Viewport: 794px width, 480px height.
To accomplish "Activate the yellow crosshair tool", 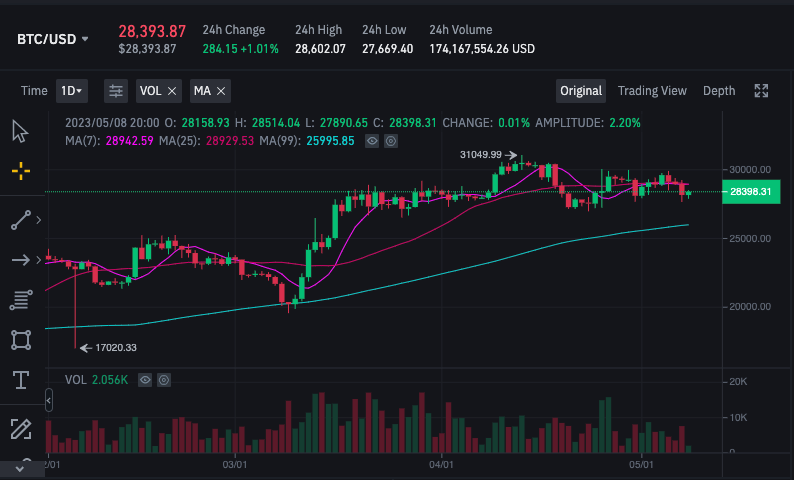I will coord(20,171).
